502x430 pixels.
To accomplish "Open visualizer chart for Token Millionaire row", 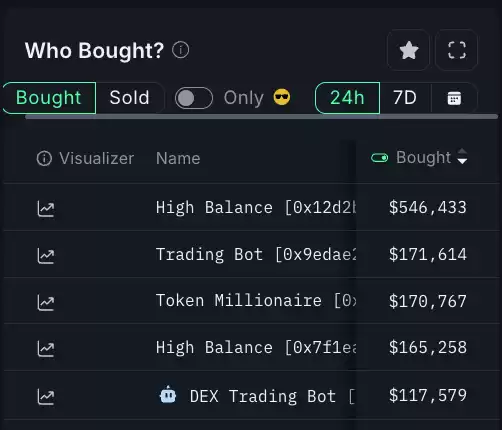I will click(x=46, y=302).
